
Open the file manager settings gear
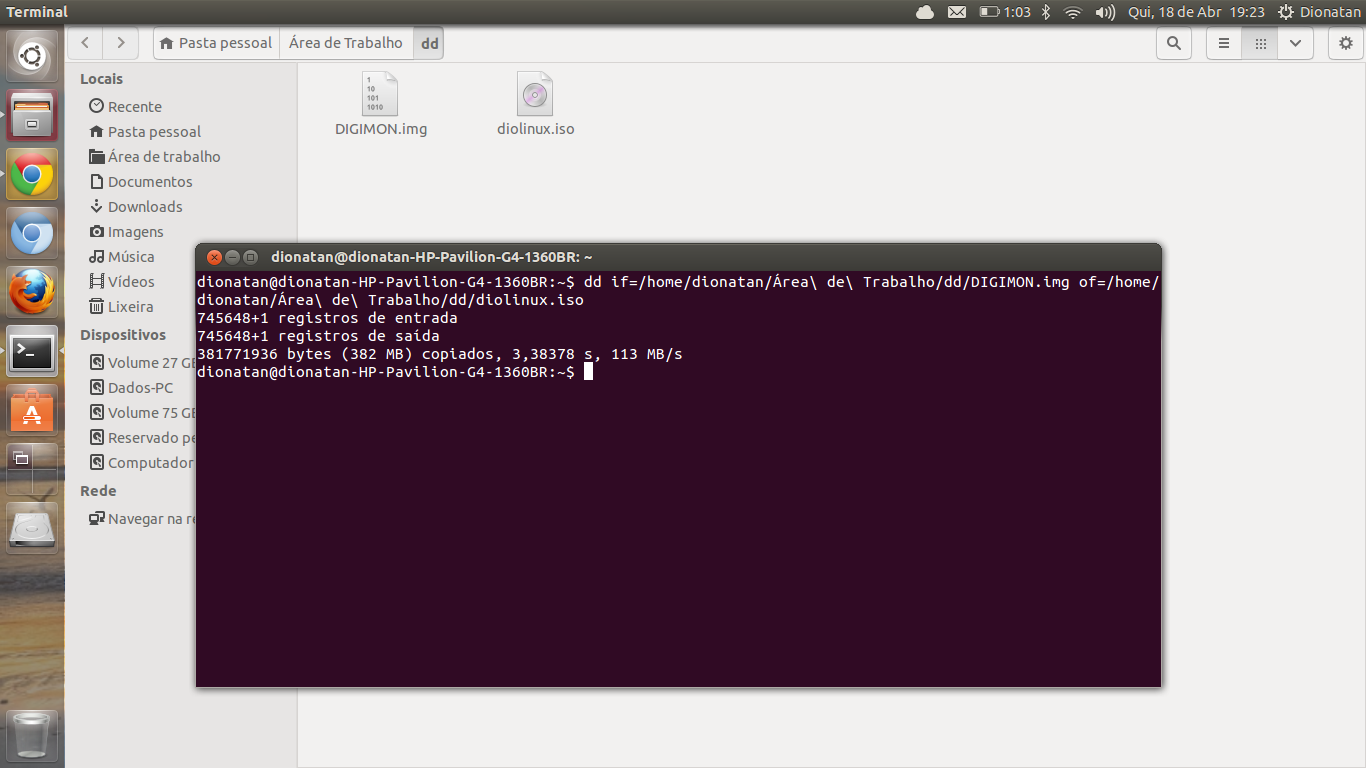coord(1345,43)
